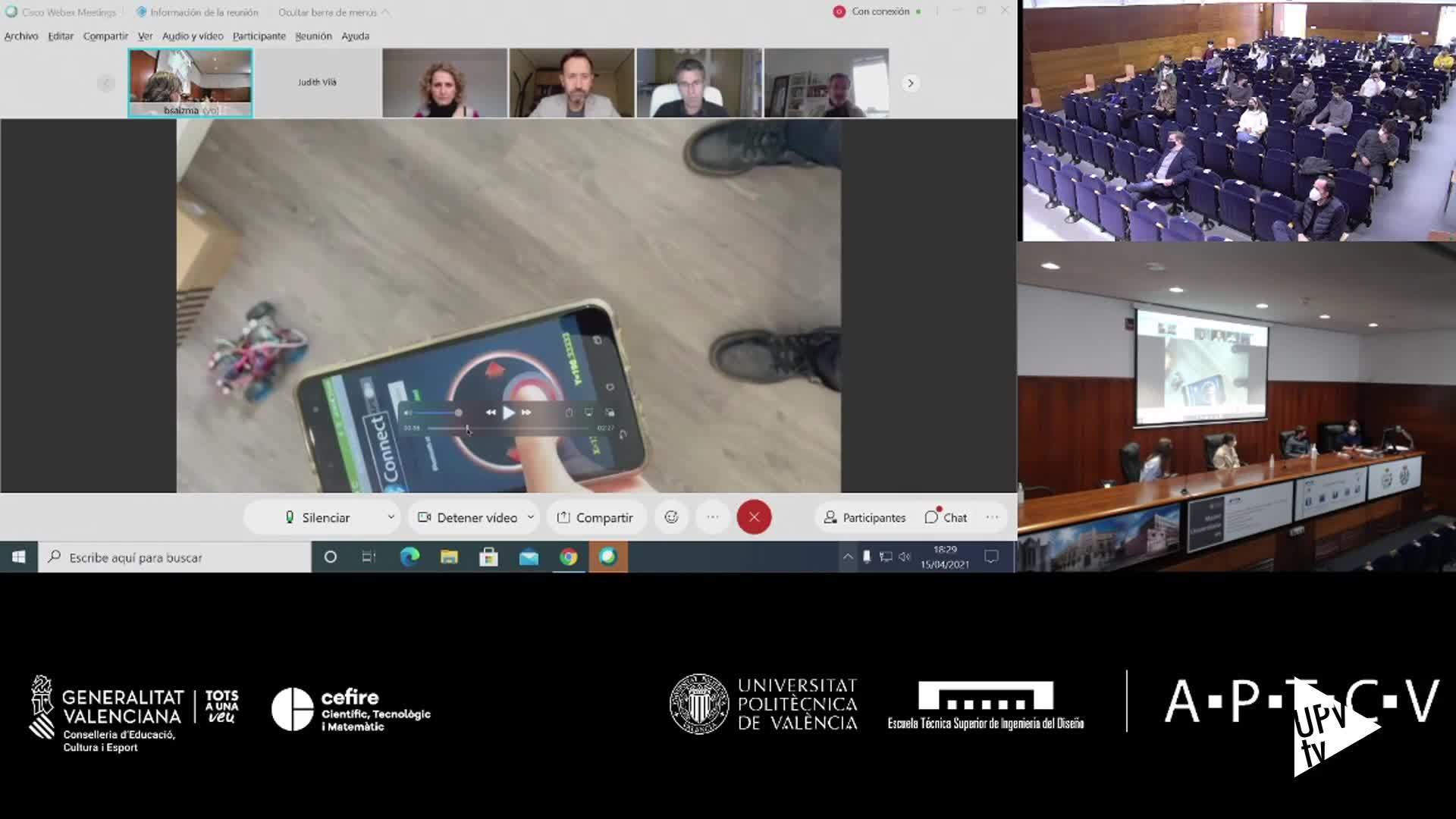The image size is (1456, 819).
Task: Open the reactions emoji button
Action: (x=671, y=517)
